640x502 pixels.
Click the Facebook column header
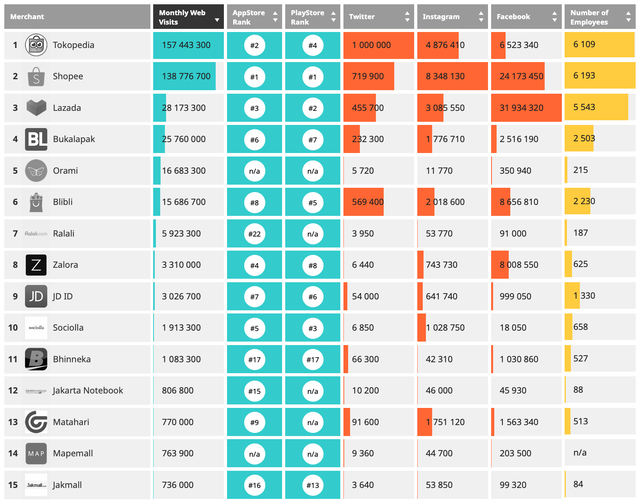tap(526, 17)
